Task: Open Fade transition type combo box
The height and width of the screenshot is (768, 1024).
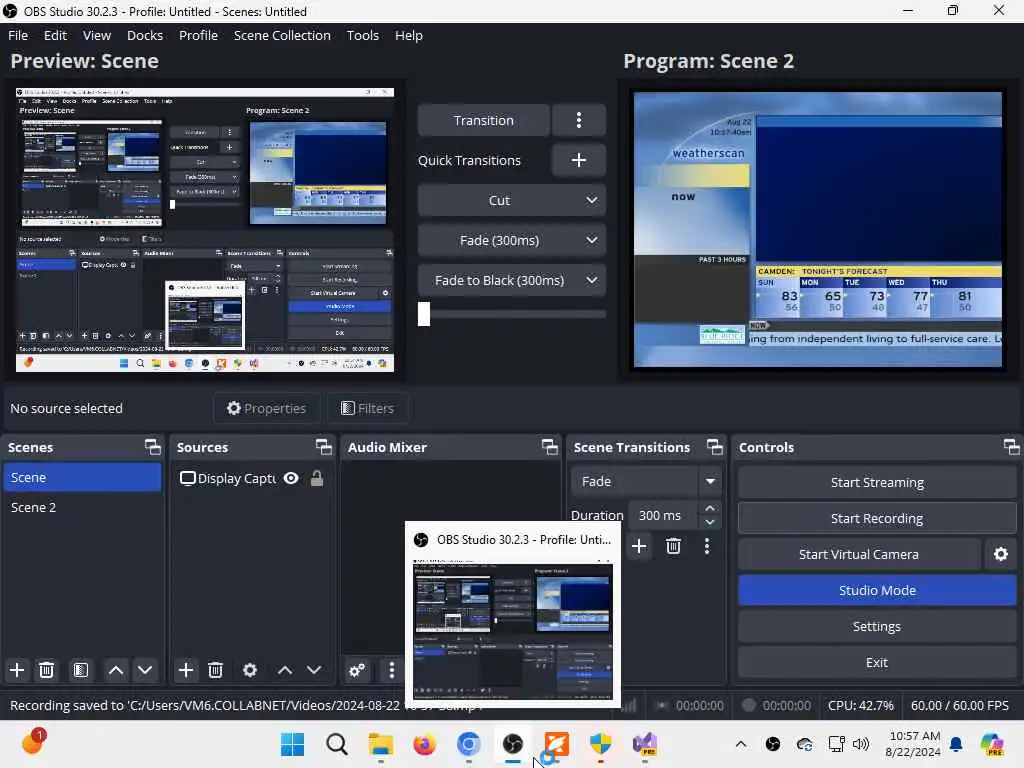Action: click(645, 481)
